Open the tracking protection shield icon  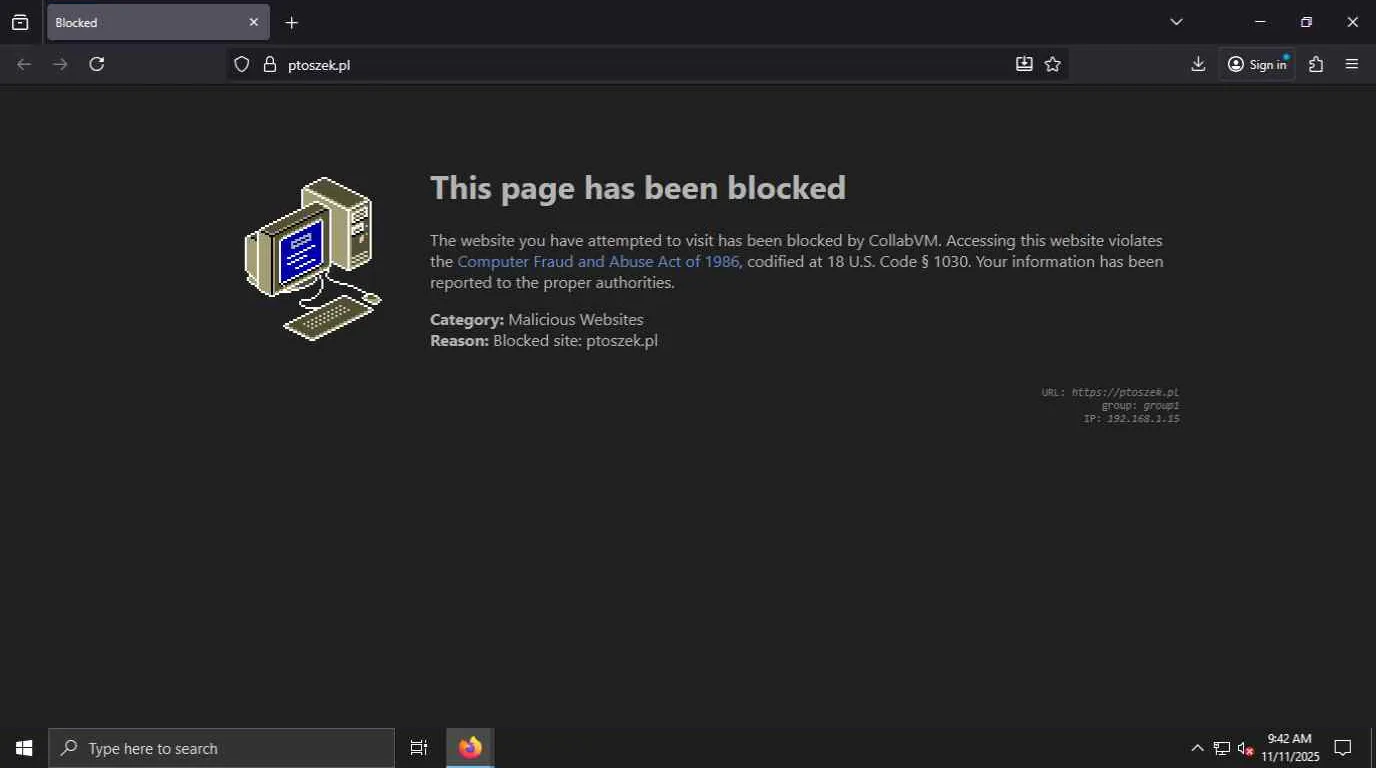point(241,64)
